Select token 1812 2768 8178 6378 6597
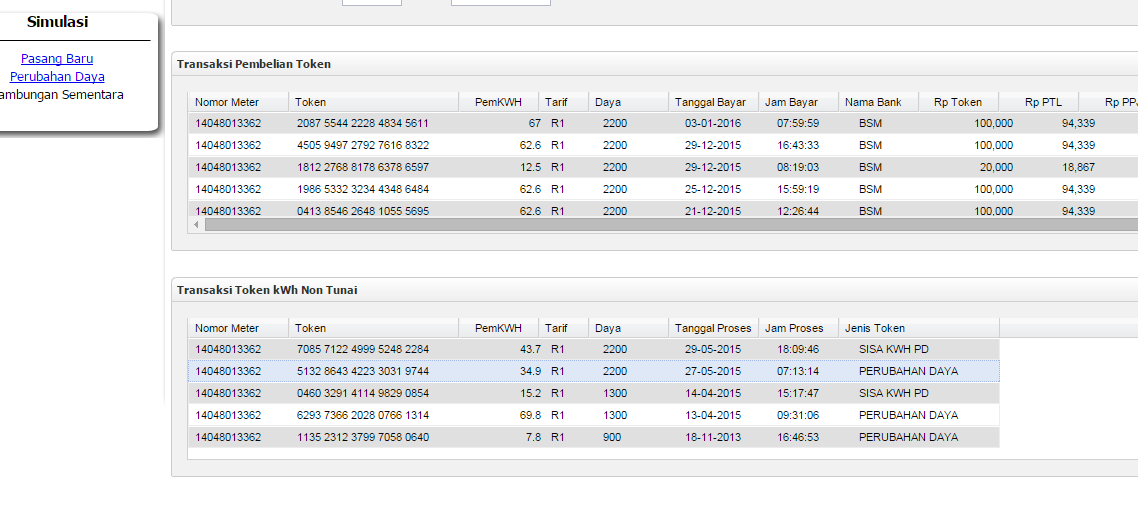 pos(362,167)
